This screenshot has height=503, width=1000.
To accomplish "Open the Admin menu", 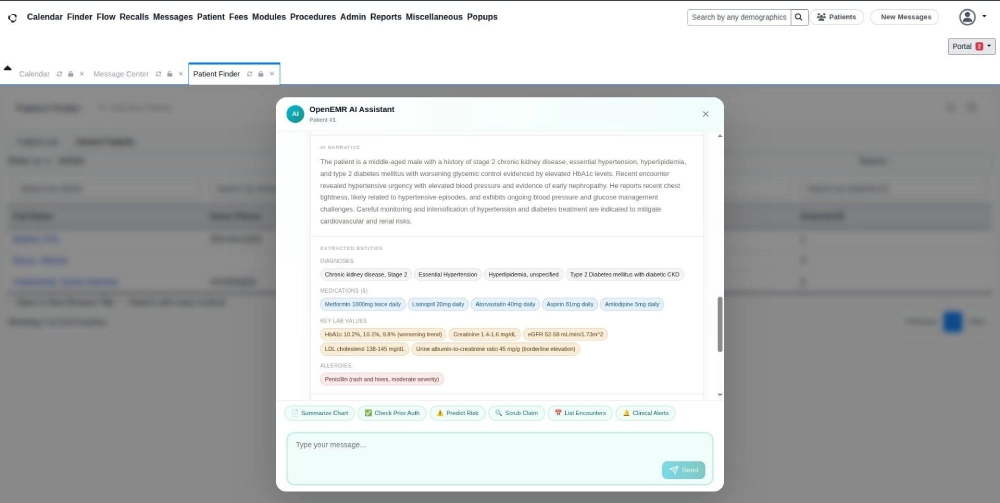I will click(353, 17).
